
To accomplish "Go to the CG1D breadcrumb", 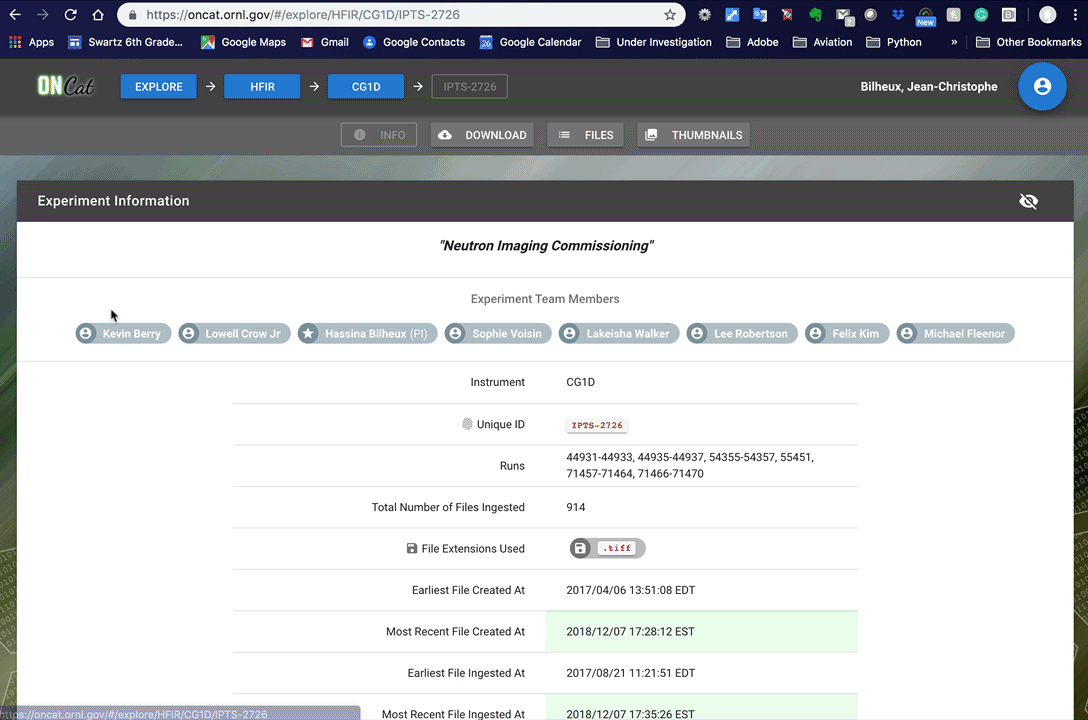I will tap(366, 87).
